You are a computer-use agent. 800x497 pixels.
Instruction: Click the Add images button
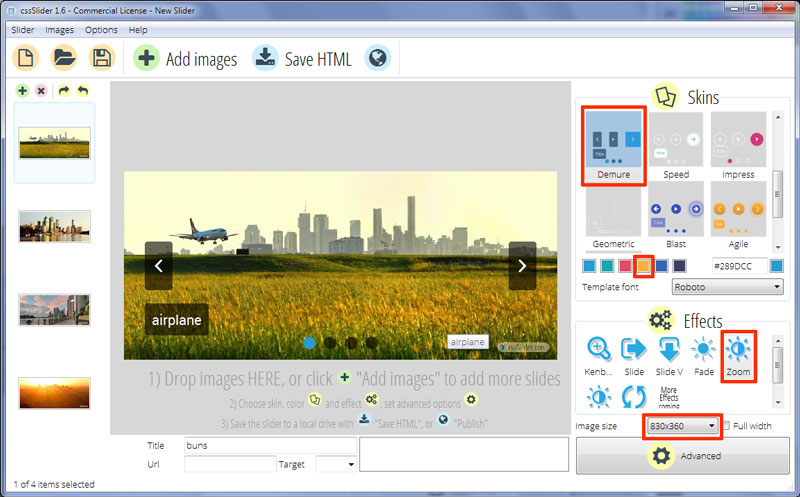coord(188,59)
